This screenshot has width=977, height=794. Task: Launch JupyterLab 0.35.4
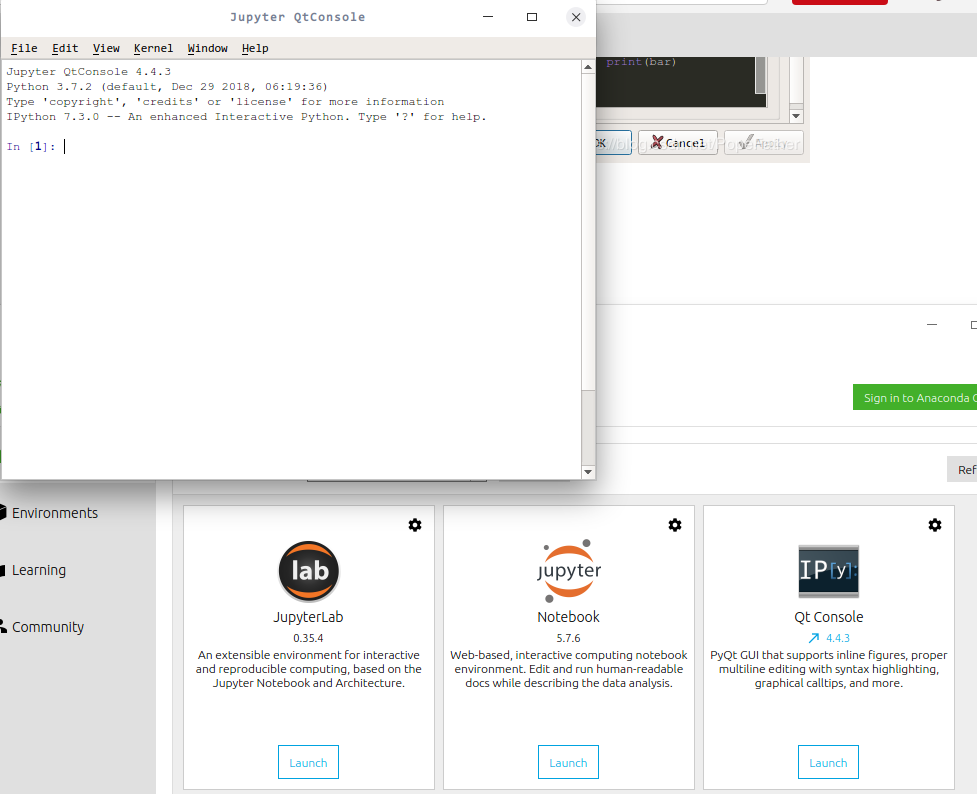click(x=308, y=761)
